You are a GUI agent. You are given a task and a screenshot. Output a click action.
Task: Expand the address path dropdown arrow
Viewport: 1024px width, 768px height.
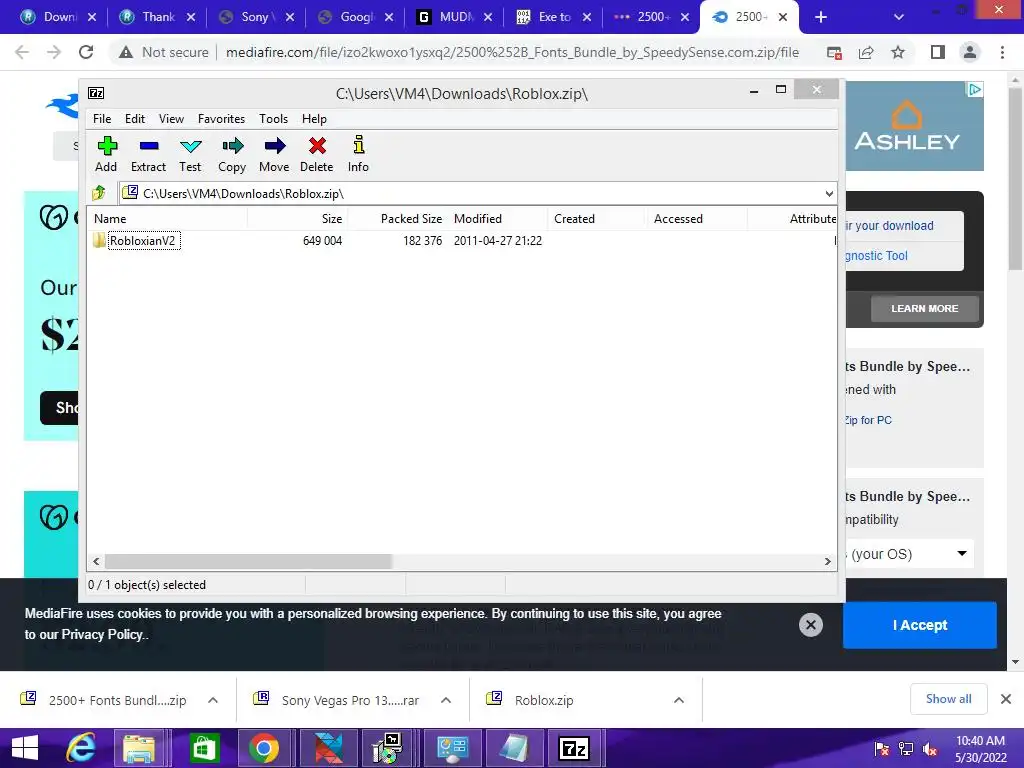(829, 193)
